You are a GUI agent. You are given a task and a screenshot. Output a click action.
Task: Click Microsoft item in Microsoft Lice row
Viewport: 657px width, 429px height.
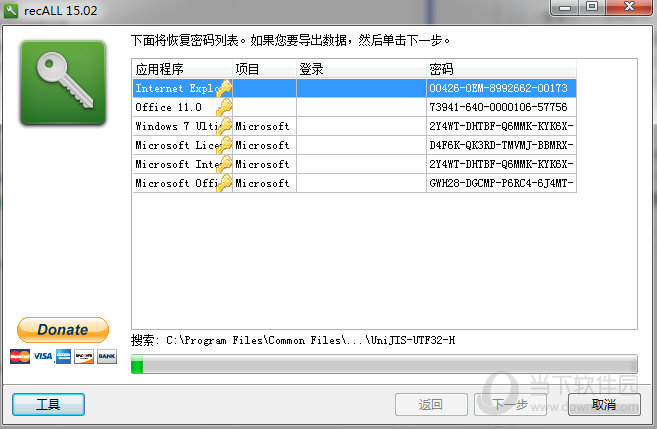(262, 145)
